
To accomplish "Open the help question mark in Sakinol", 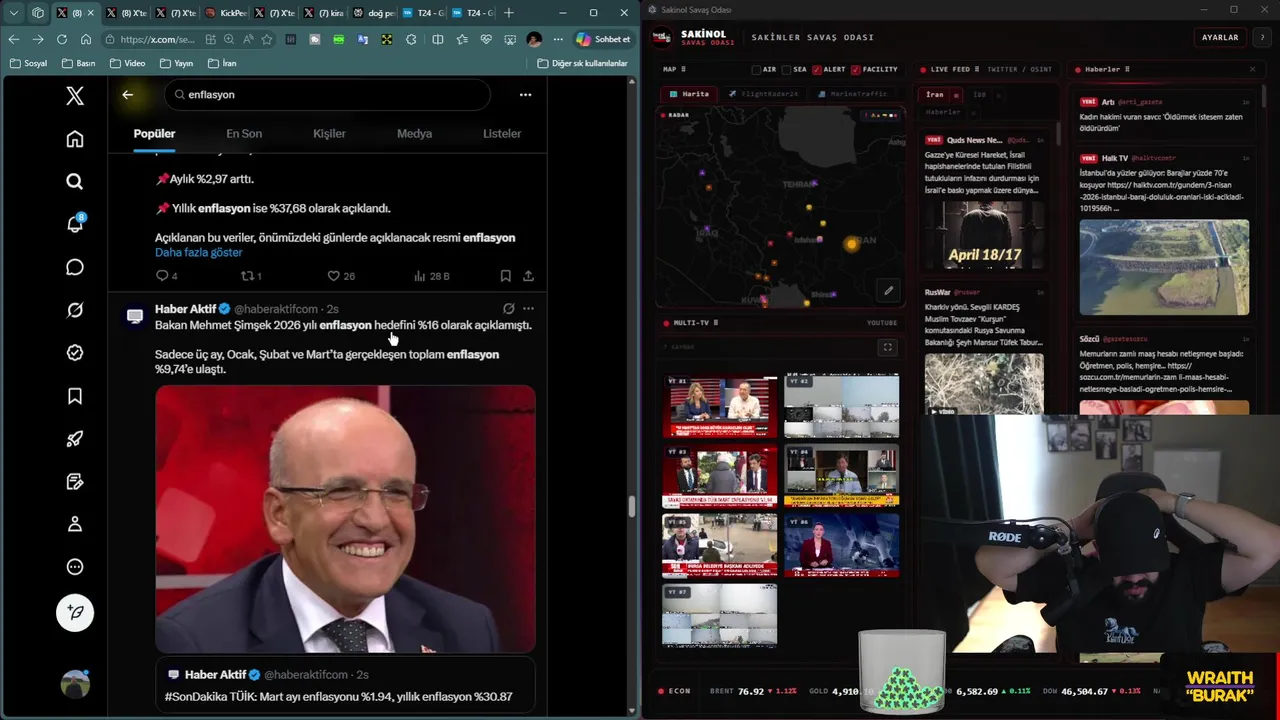I will point(1262,37).
